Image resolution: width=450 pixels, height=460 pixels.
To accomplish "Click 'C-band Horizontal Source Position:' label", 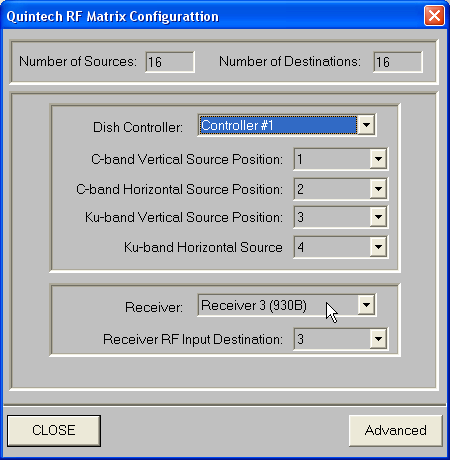I will point(179,189).
